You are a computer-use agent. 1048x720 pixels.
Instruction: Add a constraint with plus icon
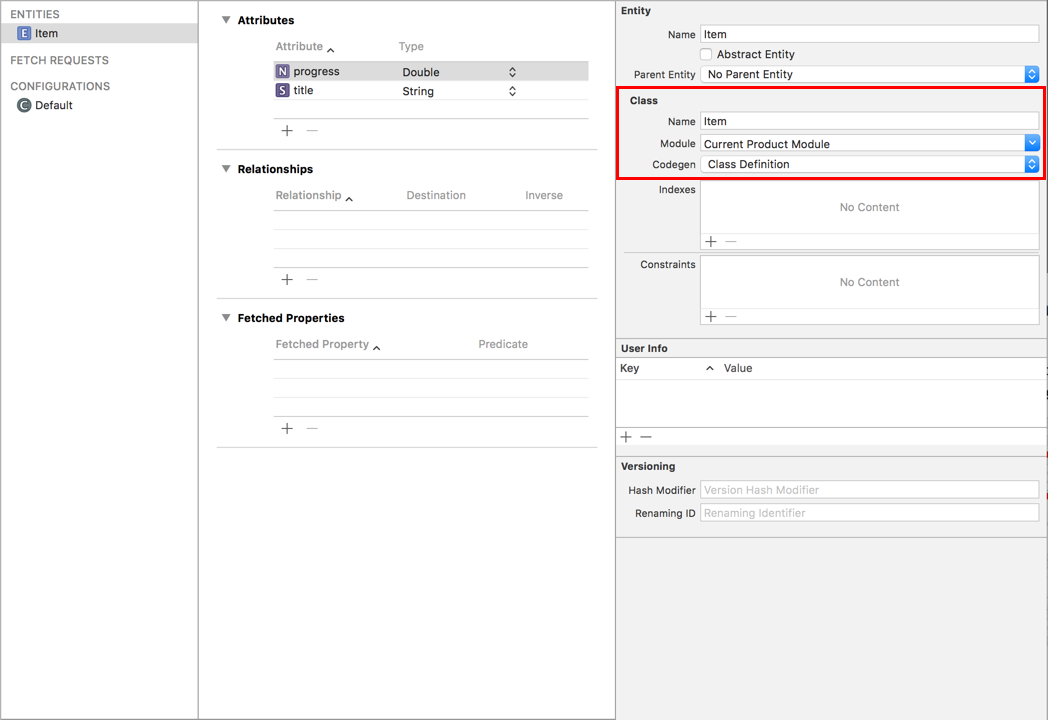point(711,316)
